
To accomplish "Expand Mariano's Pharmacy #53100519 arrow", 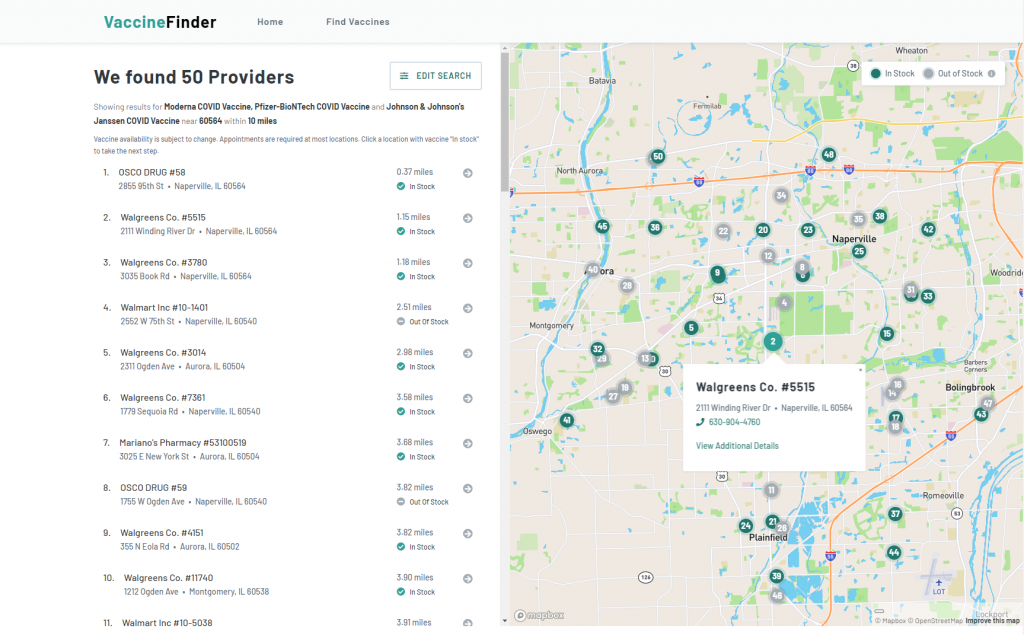I will pyautogui.click(x=467, y=443).
